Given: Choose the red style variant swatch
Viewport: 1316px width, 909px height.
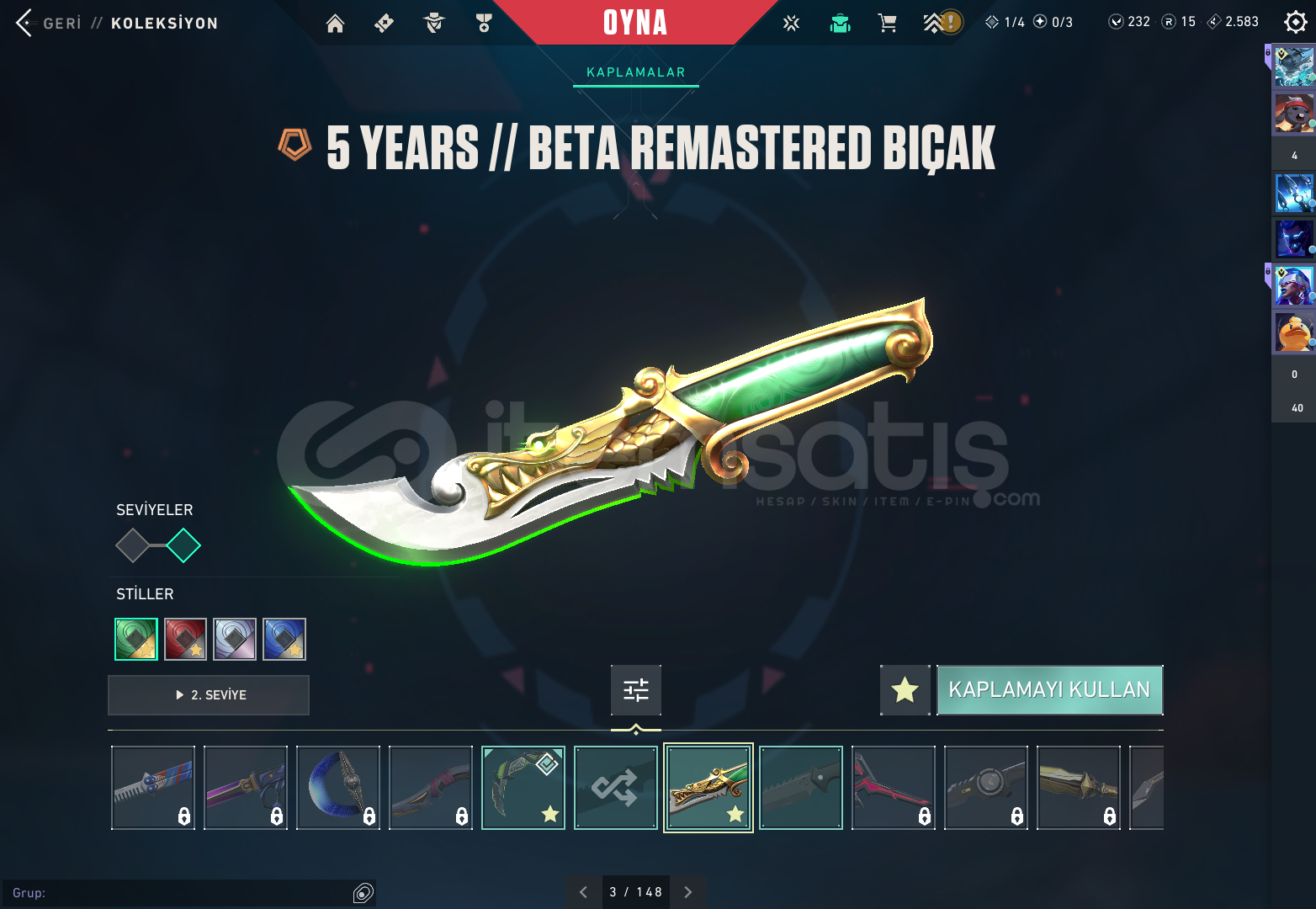Looking at the screenshot, I should point(186,640).
